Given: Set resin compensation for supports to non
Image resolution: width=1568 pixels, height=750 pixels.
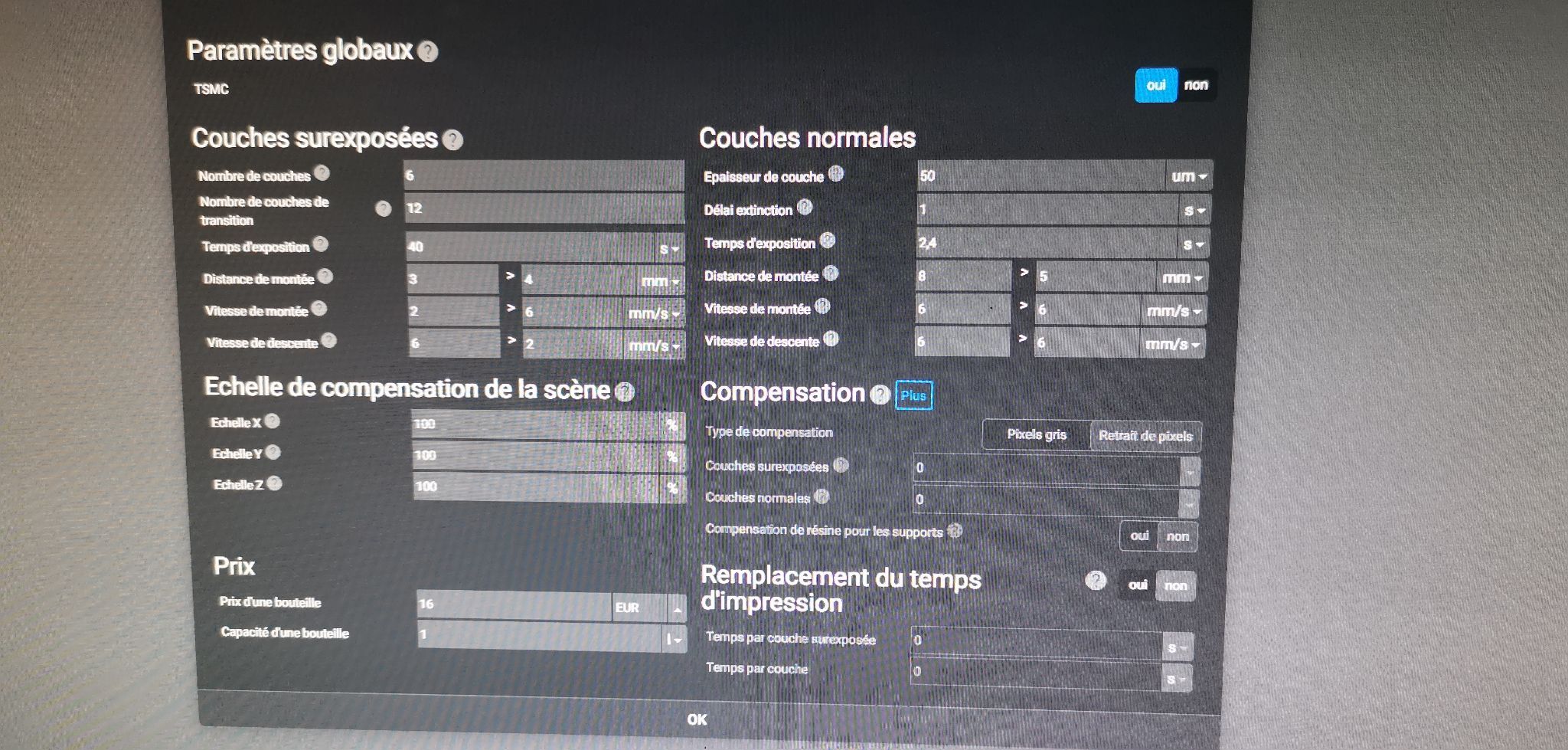Looking at the screenshot, I should click(x=1178, y=536).
